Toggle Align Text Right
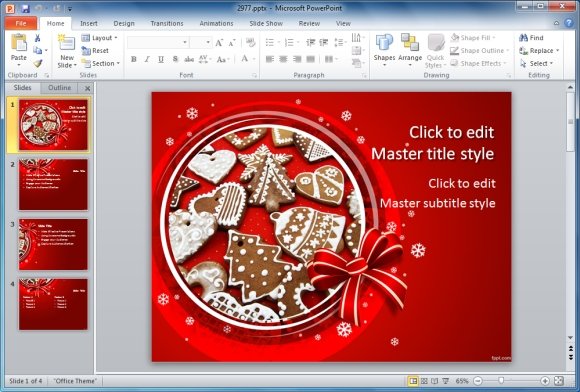This screenshot has height=392, width=580. (x=297, y=59)
